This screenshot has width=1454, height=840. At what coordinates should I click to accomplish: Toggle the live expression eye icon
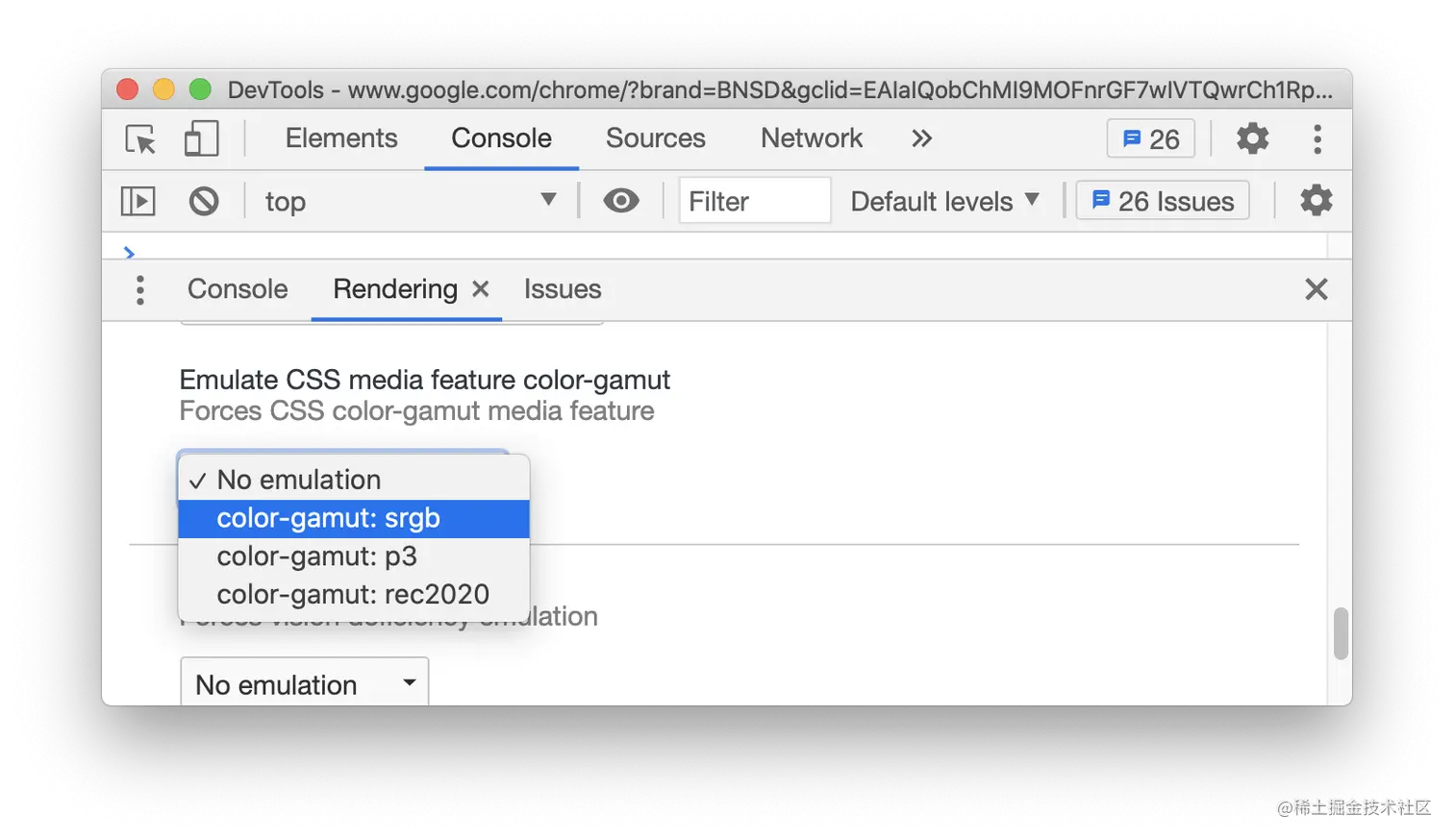tap(621, 201)
